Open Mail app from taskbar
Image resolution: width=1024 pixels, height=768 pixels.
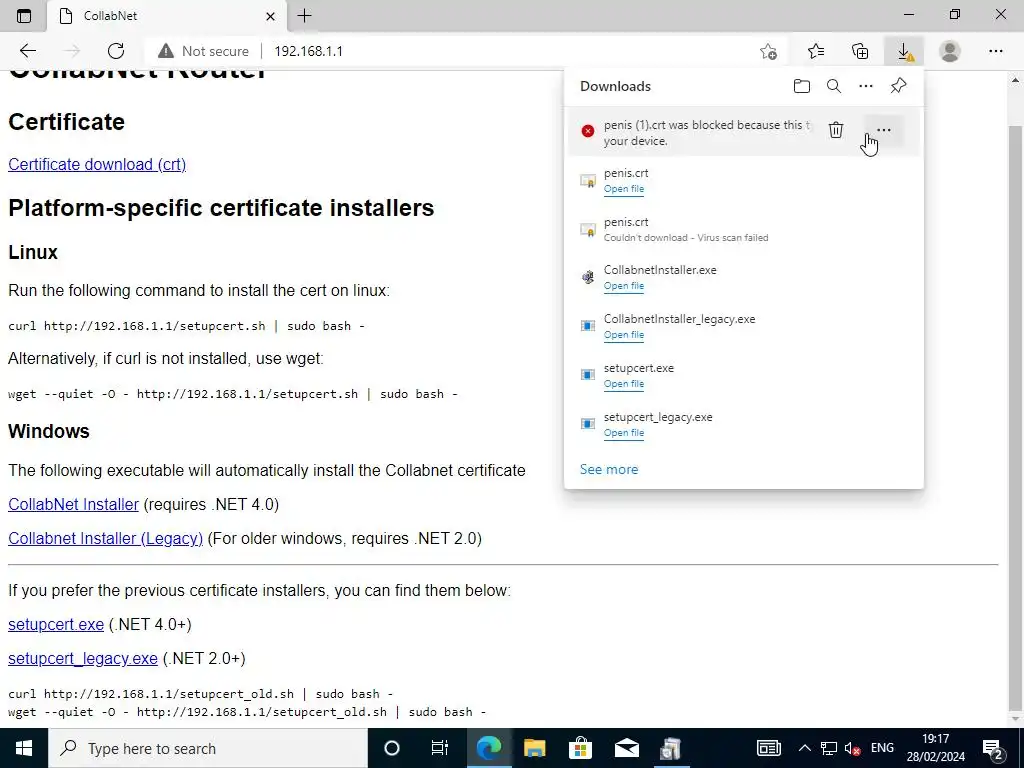point(626,748)
